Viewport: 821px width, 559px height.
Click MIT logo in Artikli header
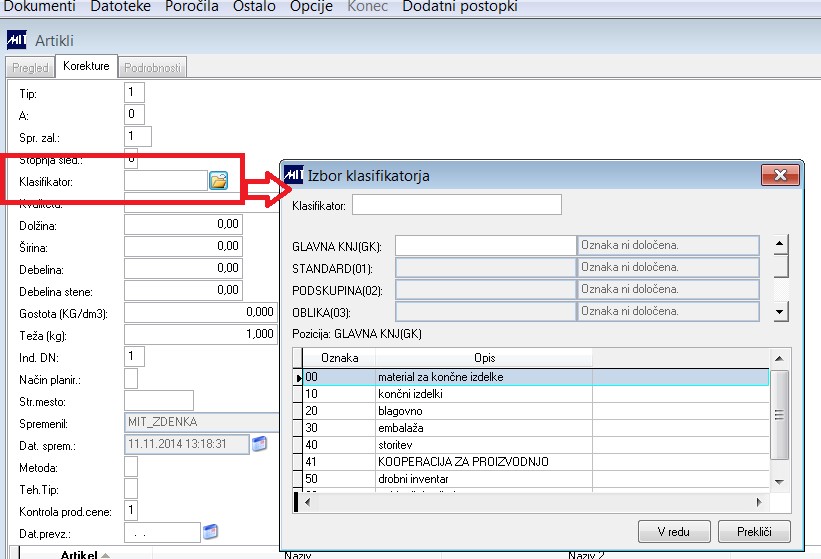[x=16, y=40]
